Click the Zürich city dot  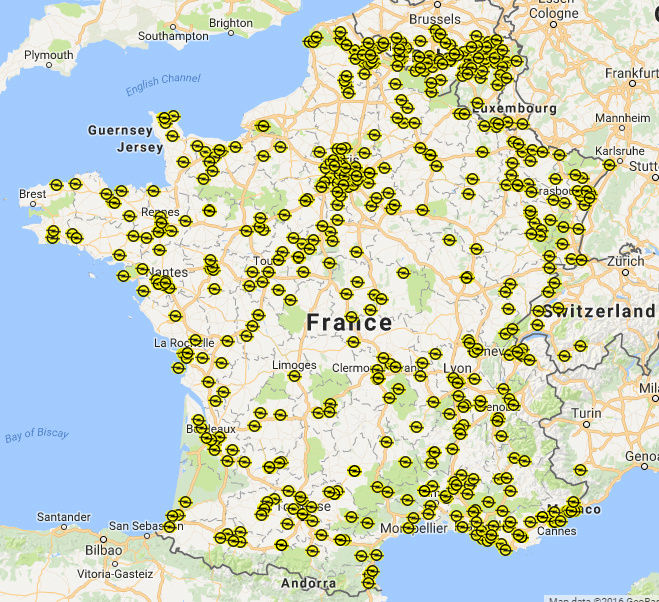coord(625,272)
